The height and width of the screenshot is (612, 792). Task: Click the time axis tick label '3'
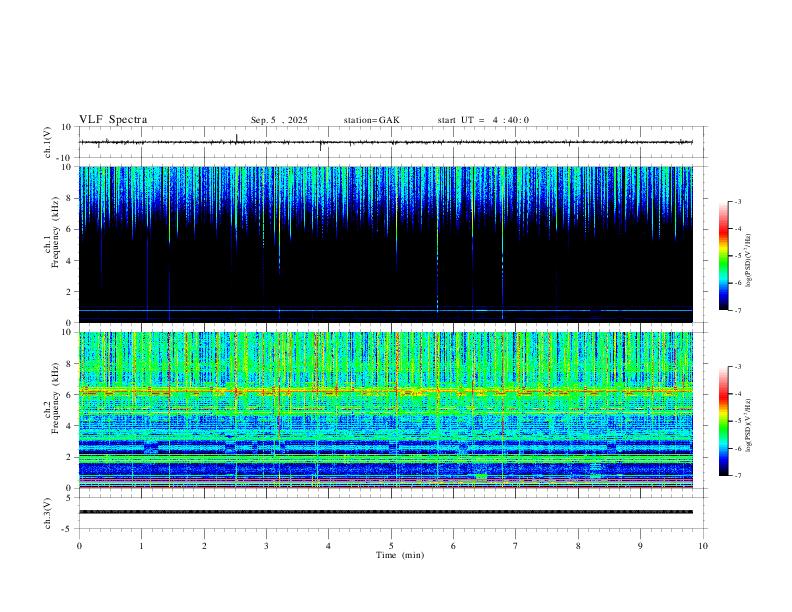266,546
